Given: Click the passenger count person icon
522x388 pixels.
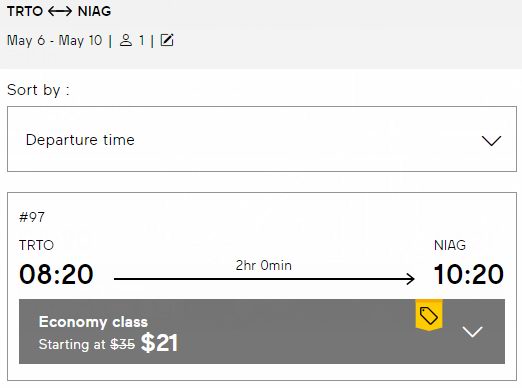Looking at the screenshot, I should tap(126, 40).
